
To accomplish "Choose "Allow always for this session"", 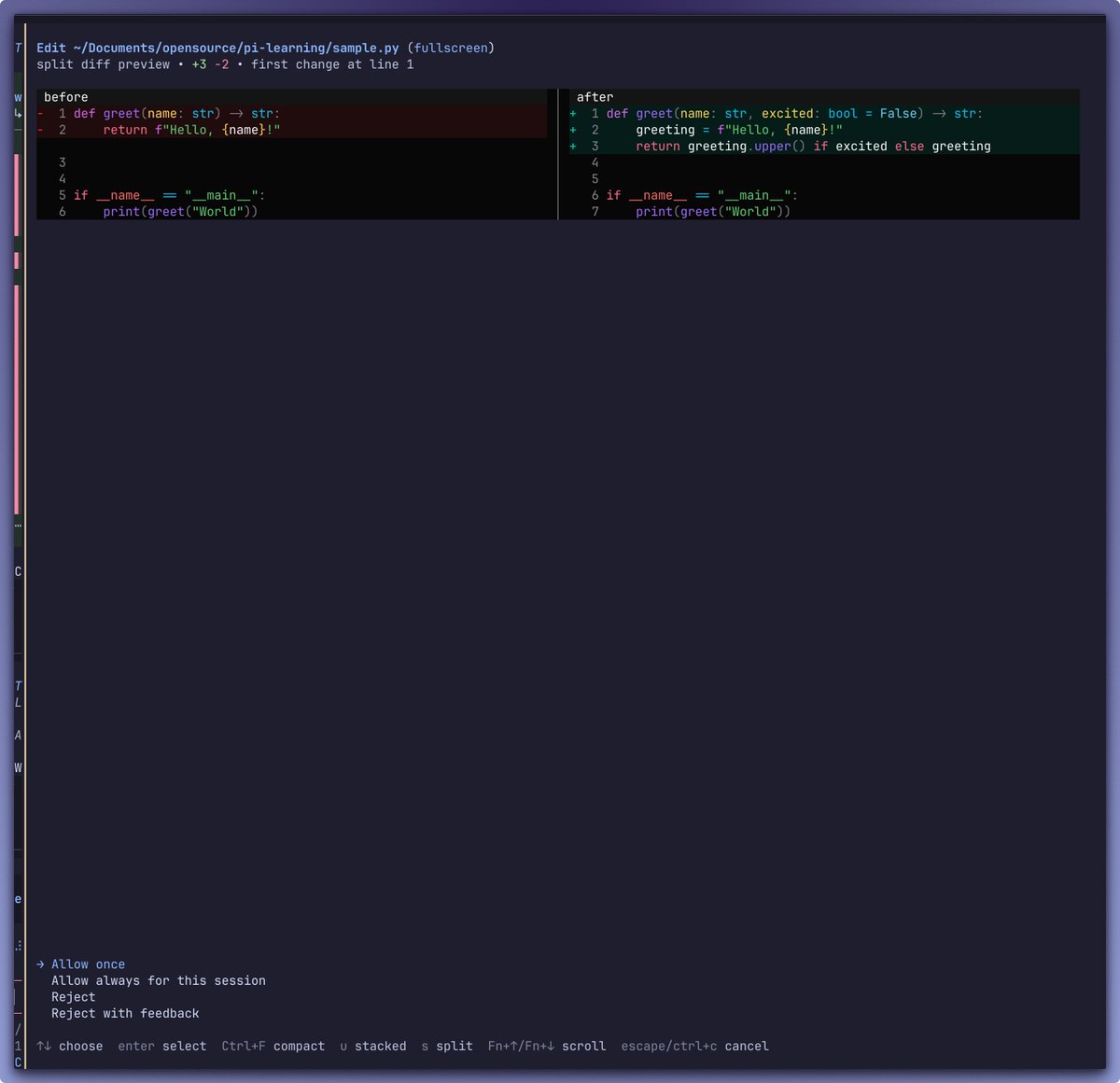I will pos(159,980).
